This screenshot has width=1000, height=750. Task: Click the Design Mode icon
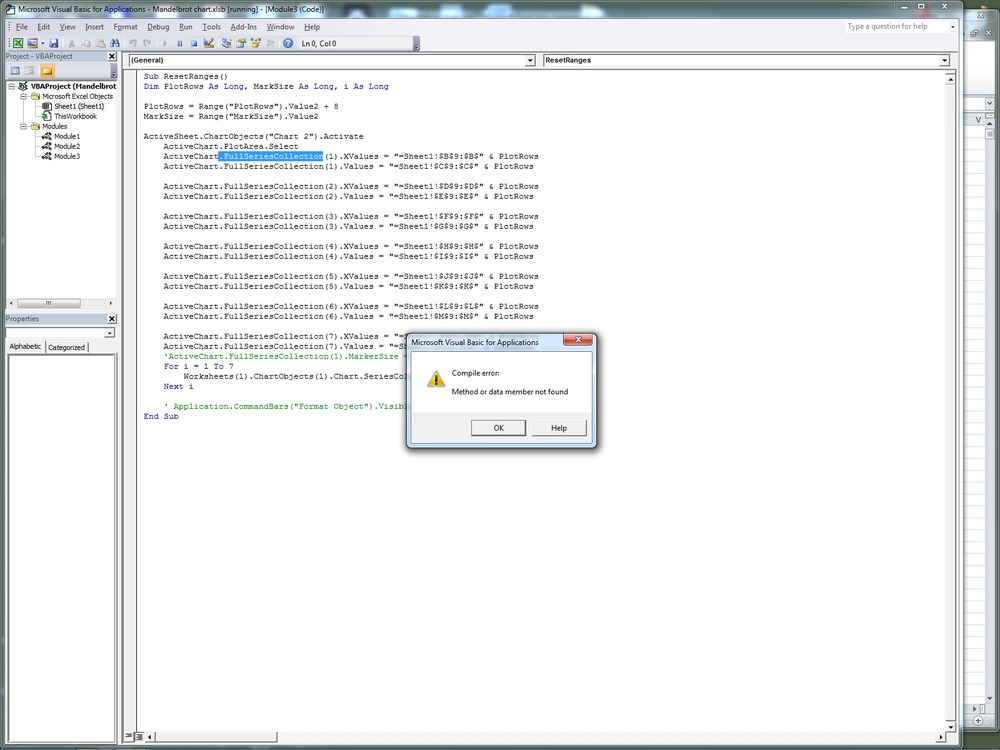[209, 44]
